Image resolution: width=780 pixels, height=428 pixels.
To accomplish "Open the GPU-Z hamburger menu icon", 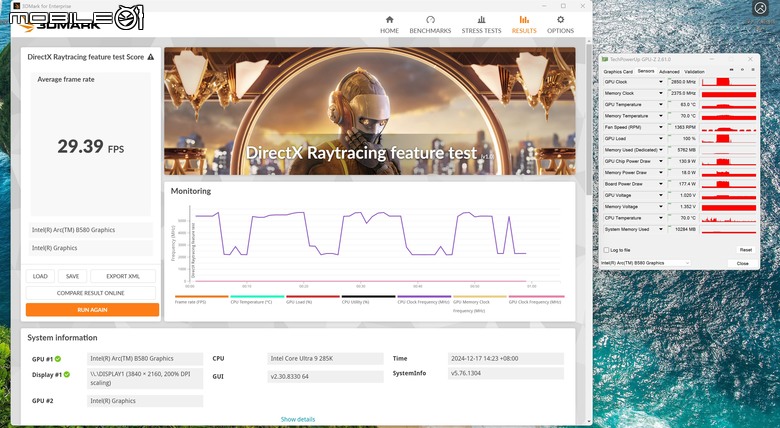I will point(753,70).
